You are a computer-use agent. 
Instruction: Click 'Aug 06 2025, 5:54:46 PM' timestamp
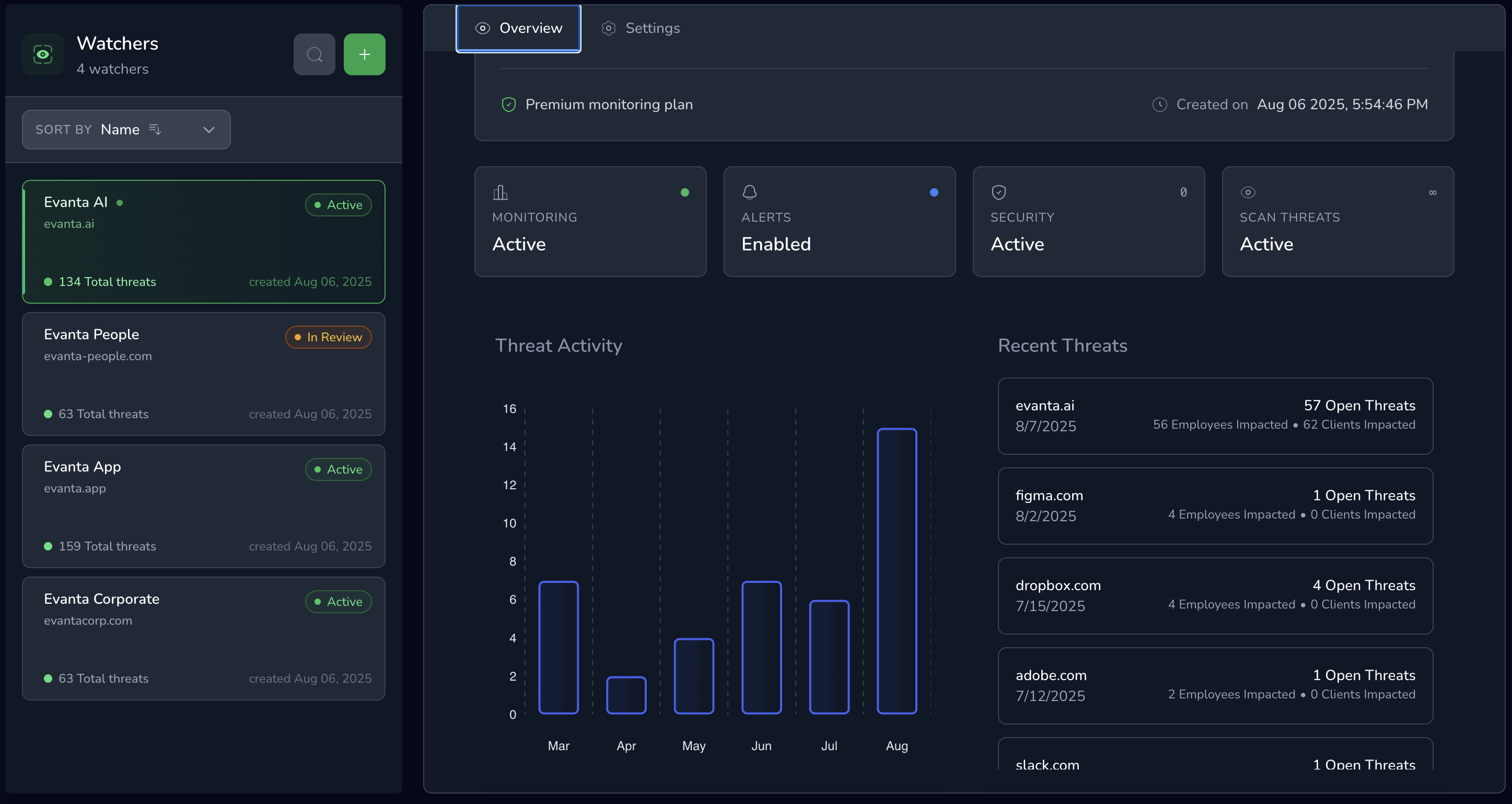click(1342, 105)
